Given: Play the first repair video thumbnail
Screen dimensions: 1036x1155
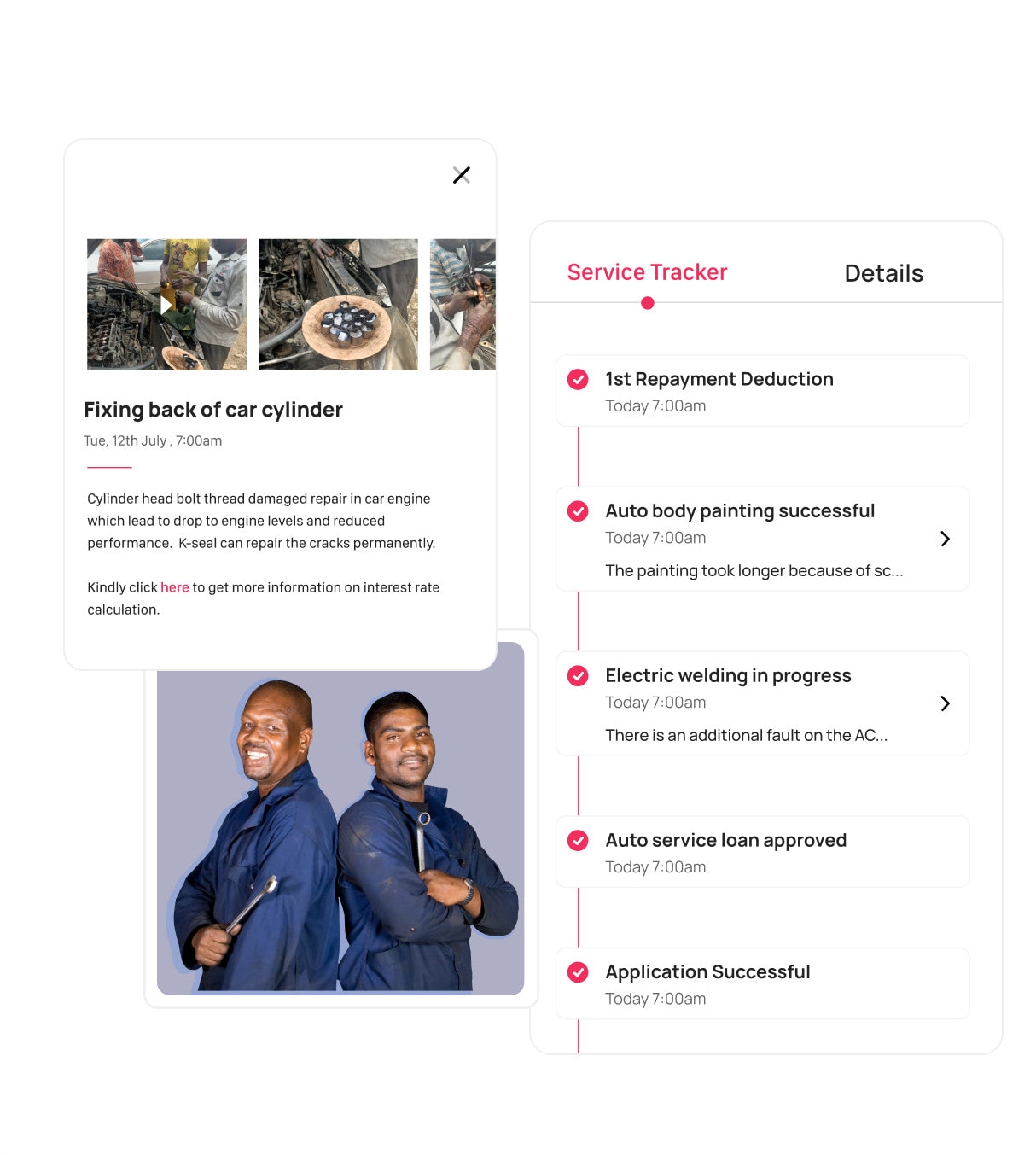Looking at the screenshot, I should pyautogui.click(x=166, y=305).
